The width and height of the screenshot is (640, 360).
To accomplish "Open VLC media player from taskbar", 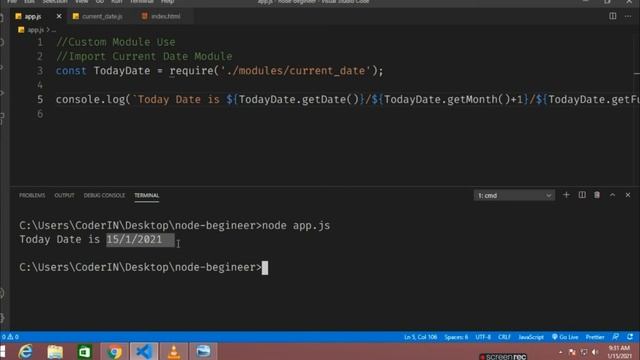I will (173, 351).
